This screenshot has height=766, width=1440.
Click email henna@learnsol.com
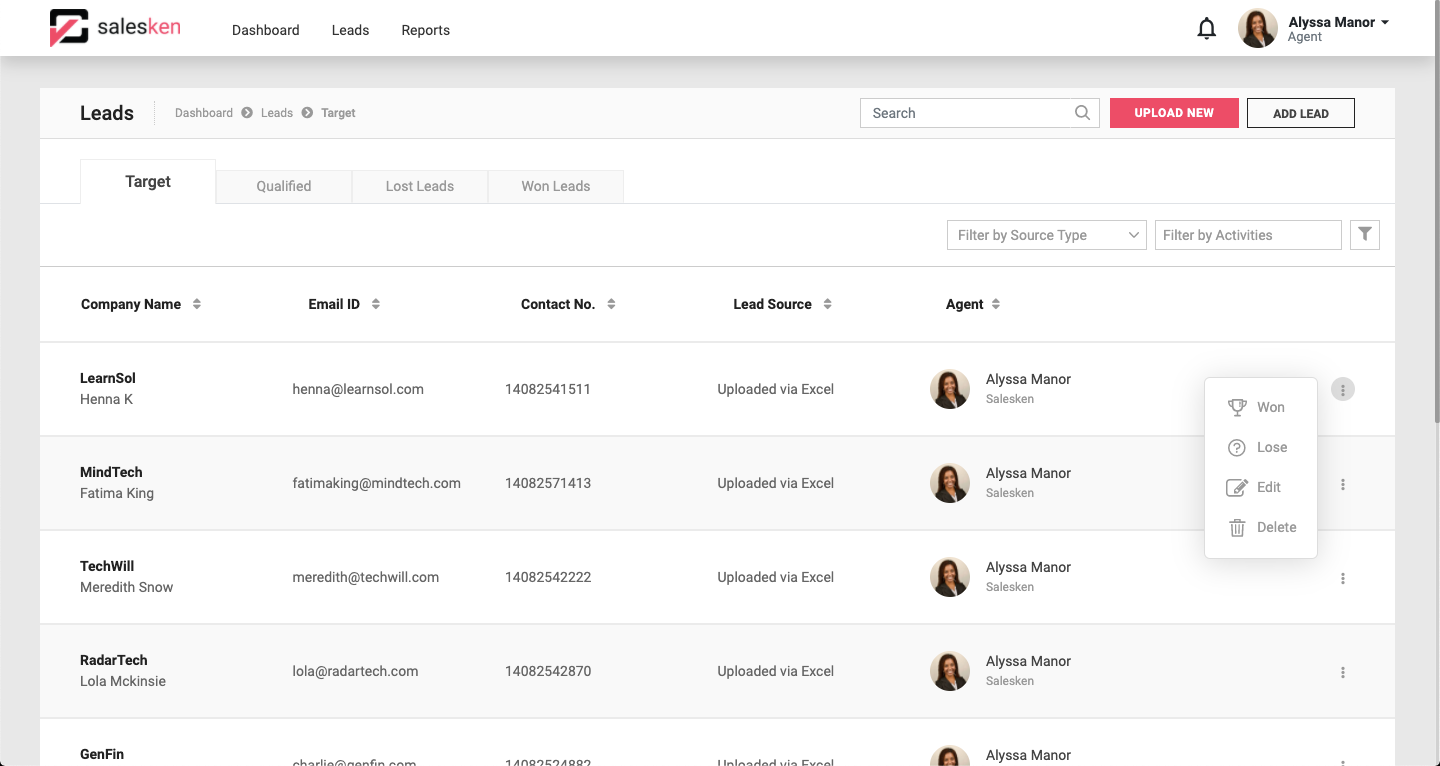point(358,389)
